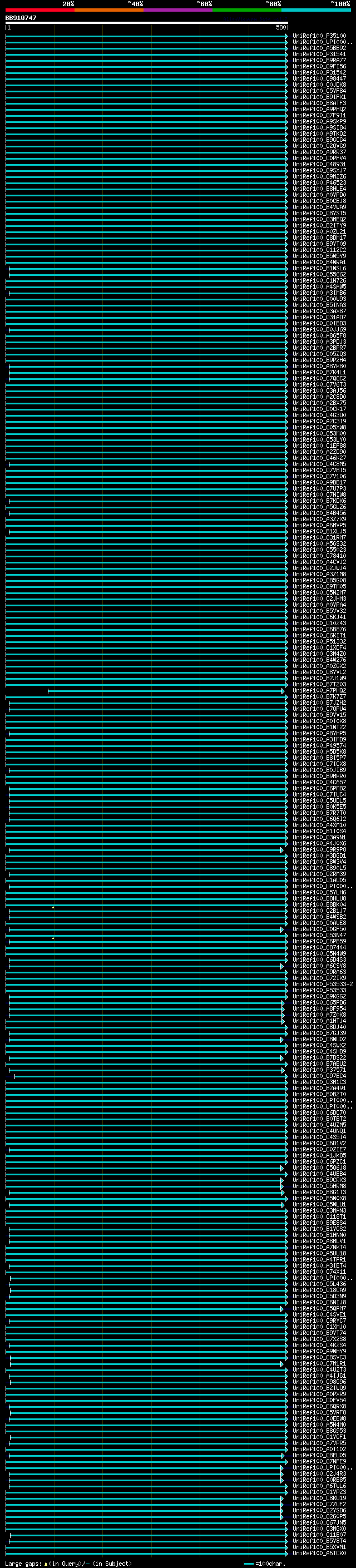Image resolution: width=356 pixels, height=1568 pixels.
Task: Select hit label UniRef100_C4SVE1
Action: (x=319, y=1315)
